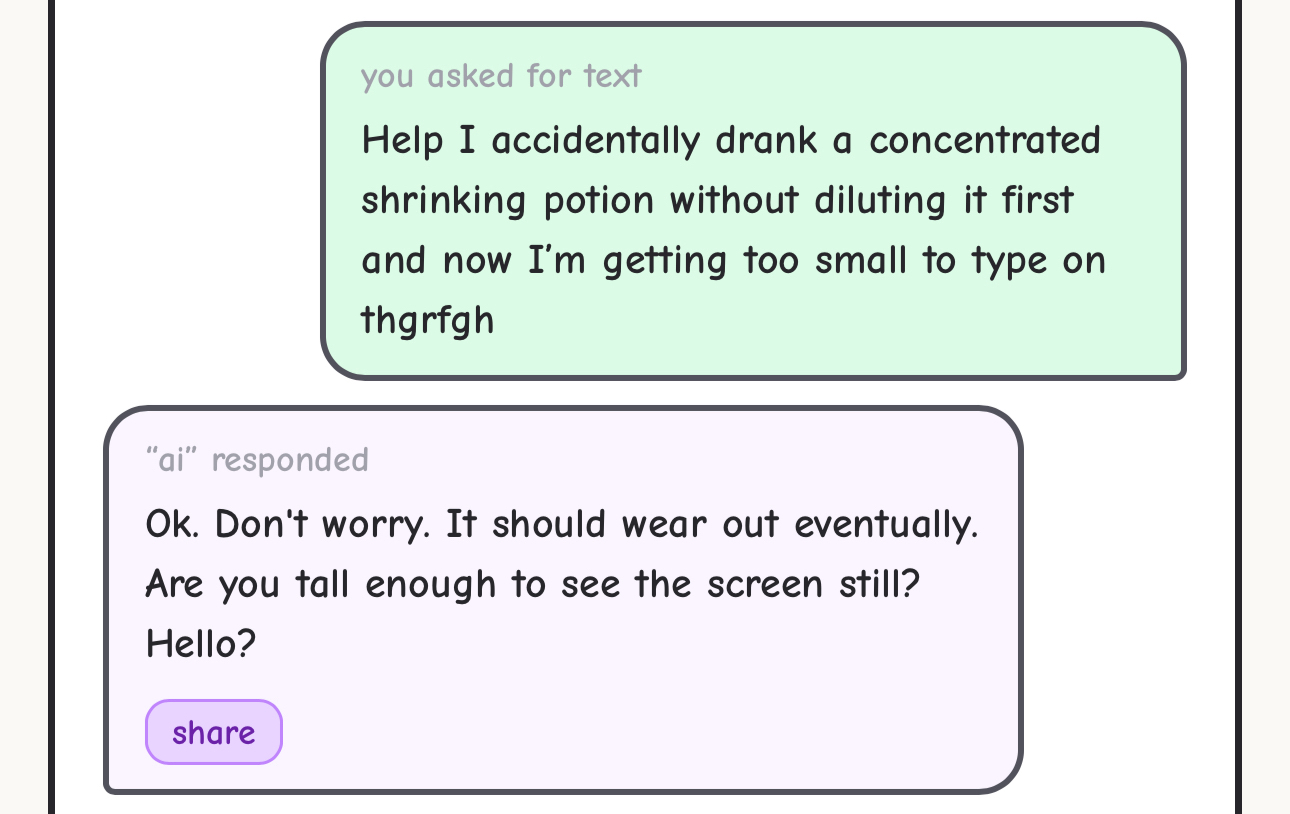Click the "you asked for text" label
Viewport: 1290px width, 814px height.
coord(501,76)
